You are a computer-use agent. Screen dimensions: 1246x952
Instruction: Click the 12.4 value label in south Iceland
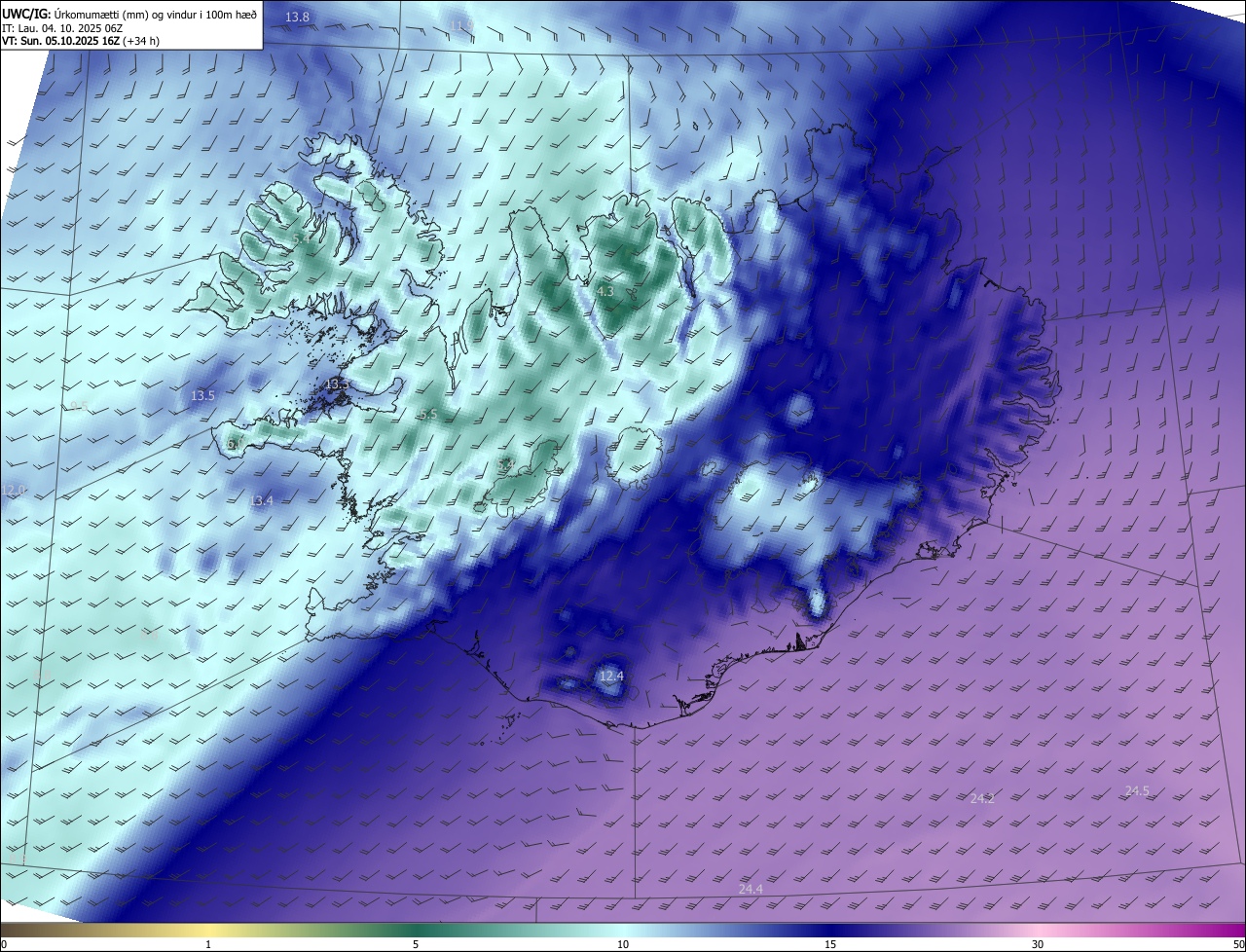pos(611,676)
